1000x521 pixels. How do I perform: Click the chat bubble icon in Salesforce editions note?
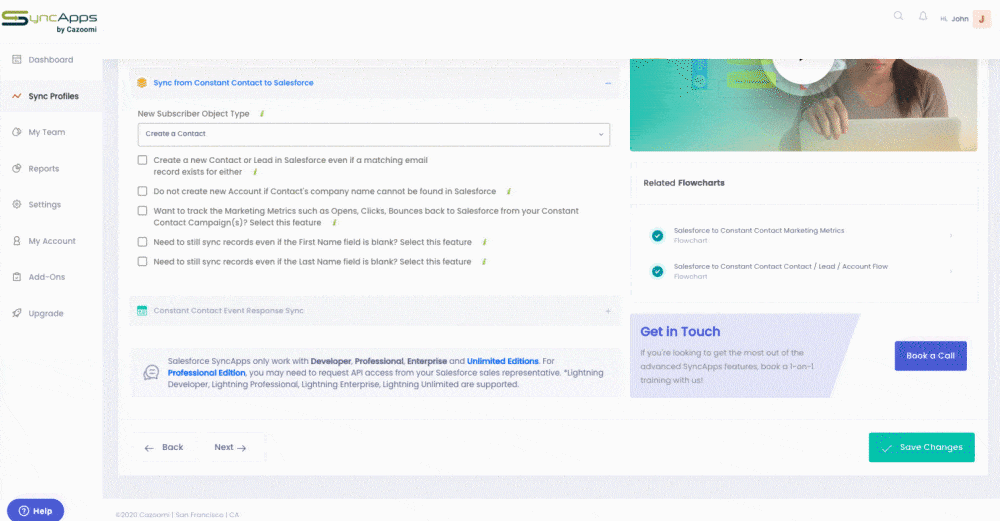(151, 372)
